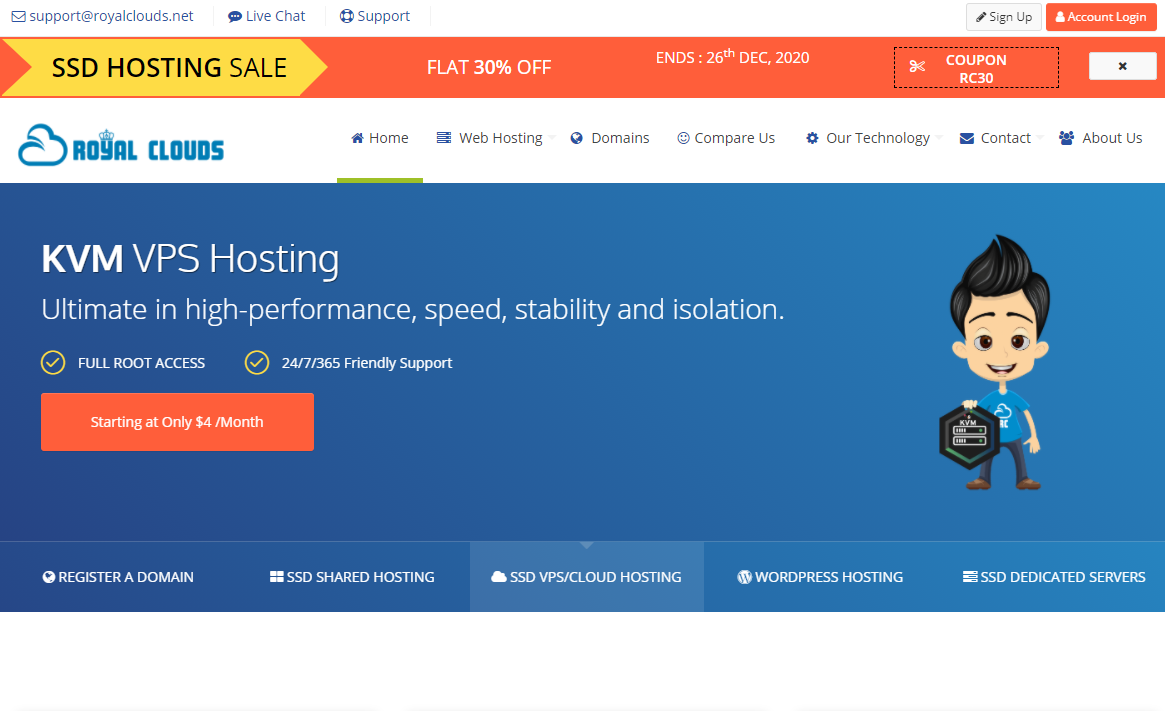This screenshot has width=1165, height=711.
Task: Click the 'Ultimate in high-performance' subtitle text
Action: tap(412, 310)
